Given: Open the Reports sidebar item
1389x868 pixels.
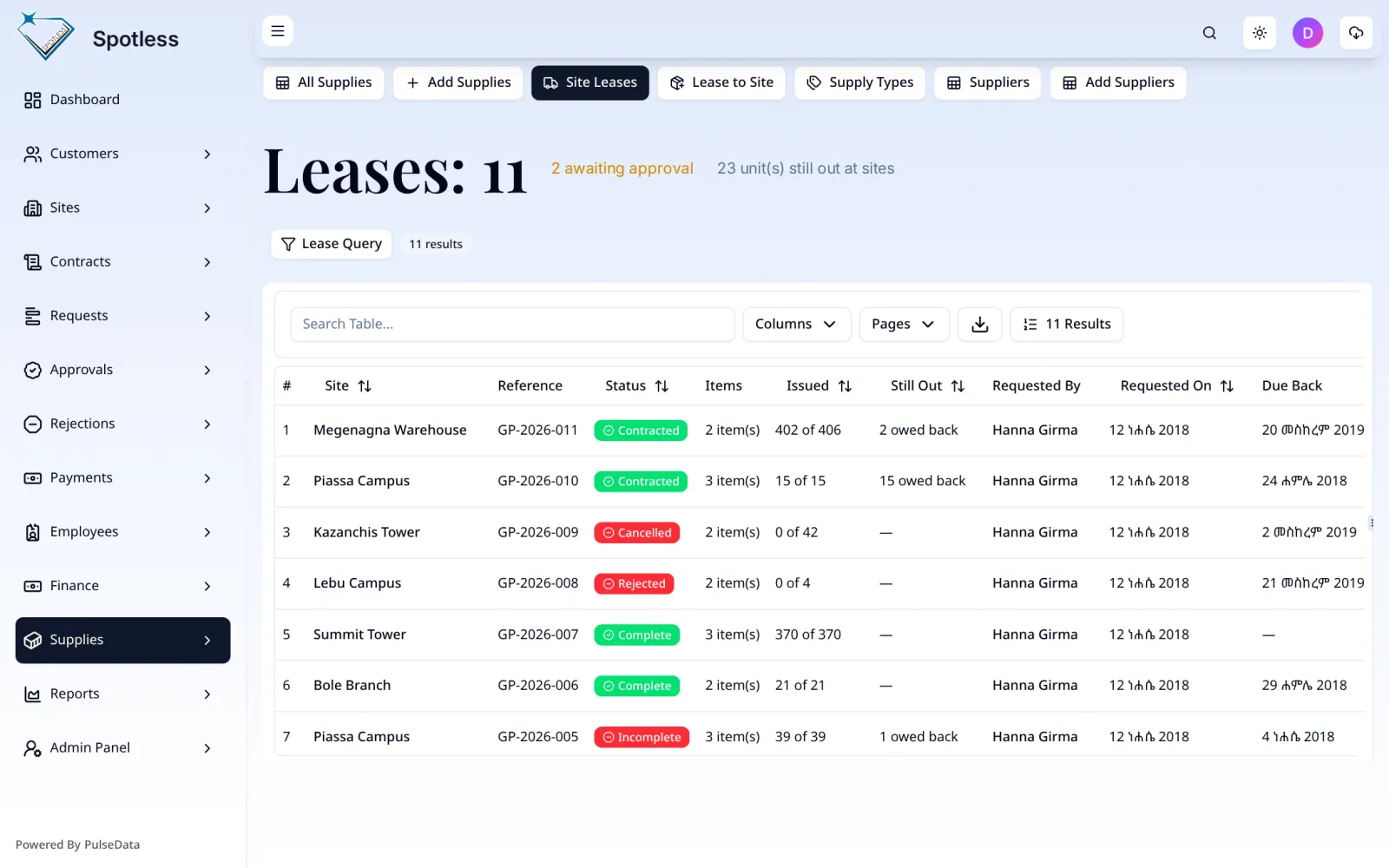Looking at the screenshot, I should (x=122, y=694).
